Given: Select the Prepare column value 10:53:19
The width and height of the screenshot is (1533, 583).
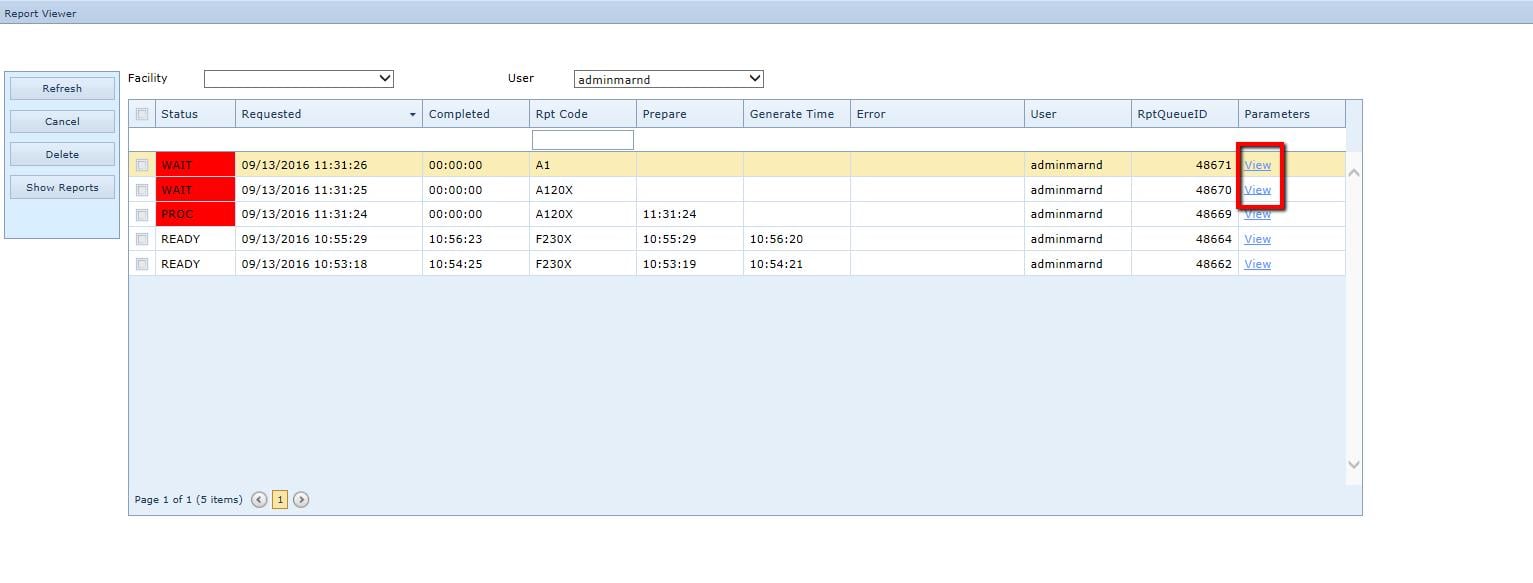Looking at the screenshot, I should pos(669,264).
